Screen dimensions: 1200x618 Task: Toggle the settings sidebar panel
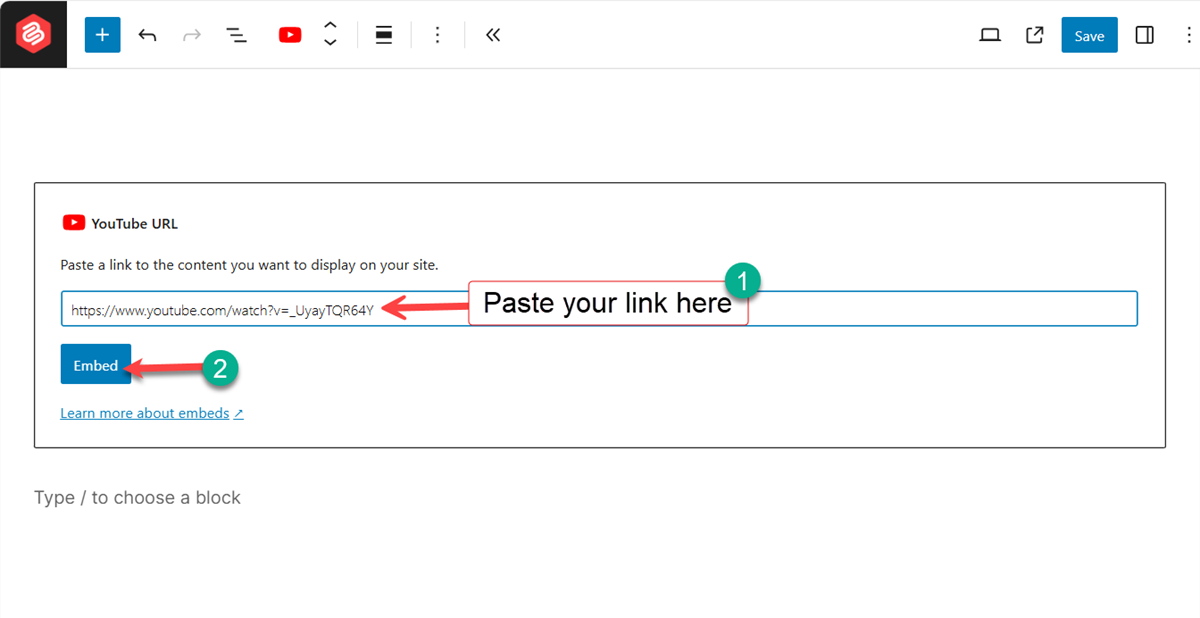[x=1144, y=34]
